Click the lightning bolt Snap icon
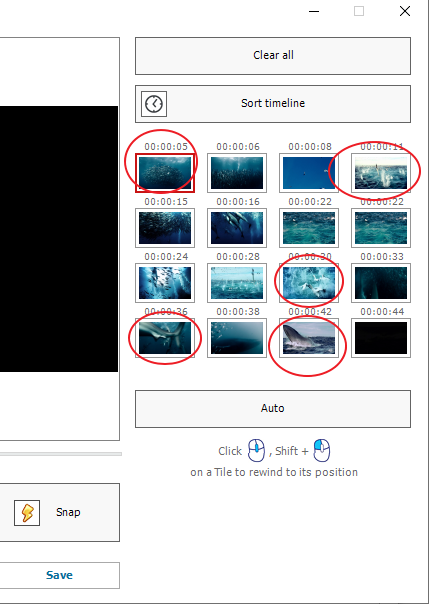This screenshot has width=429, height=604. pyautogui.click(x=27, y=513)
